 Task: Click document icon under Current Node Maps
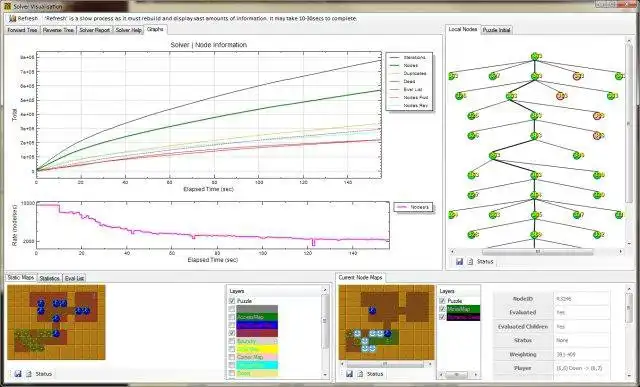point(360,374)
